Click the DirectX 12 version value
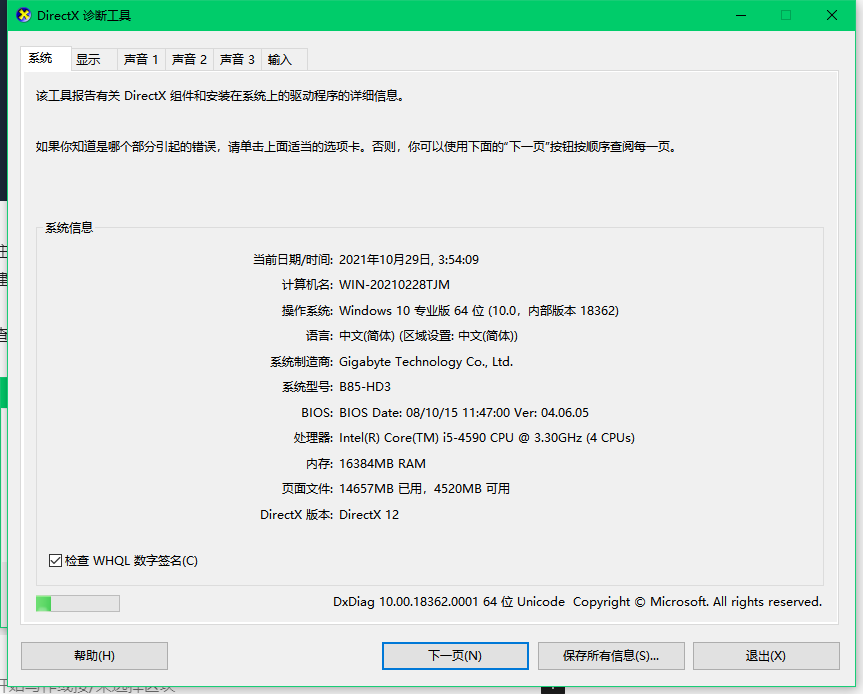Image resolution: width=863 pixels, height=694 pixels. 369,515
